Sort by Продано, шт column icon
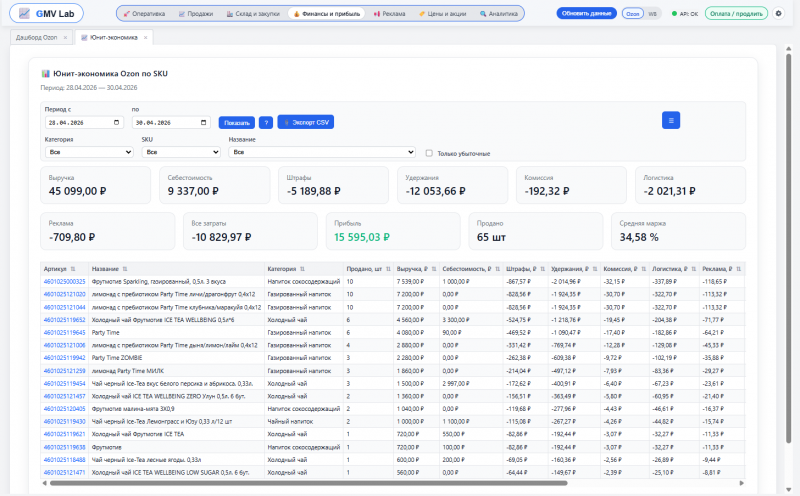 388,269
